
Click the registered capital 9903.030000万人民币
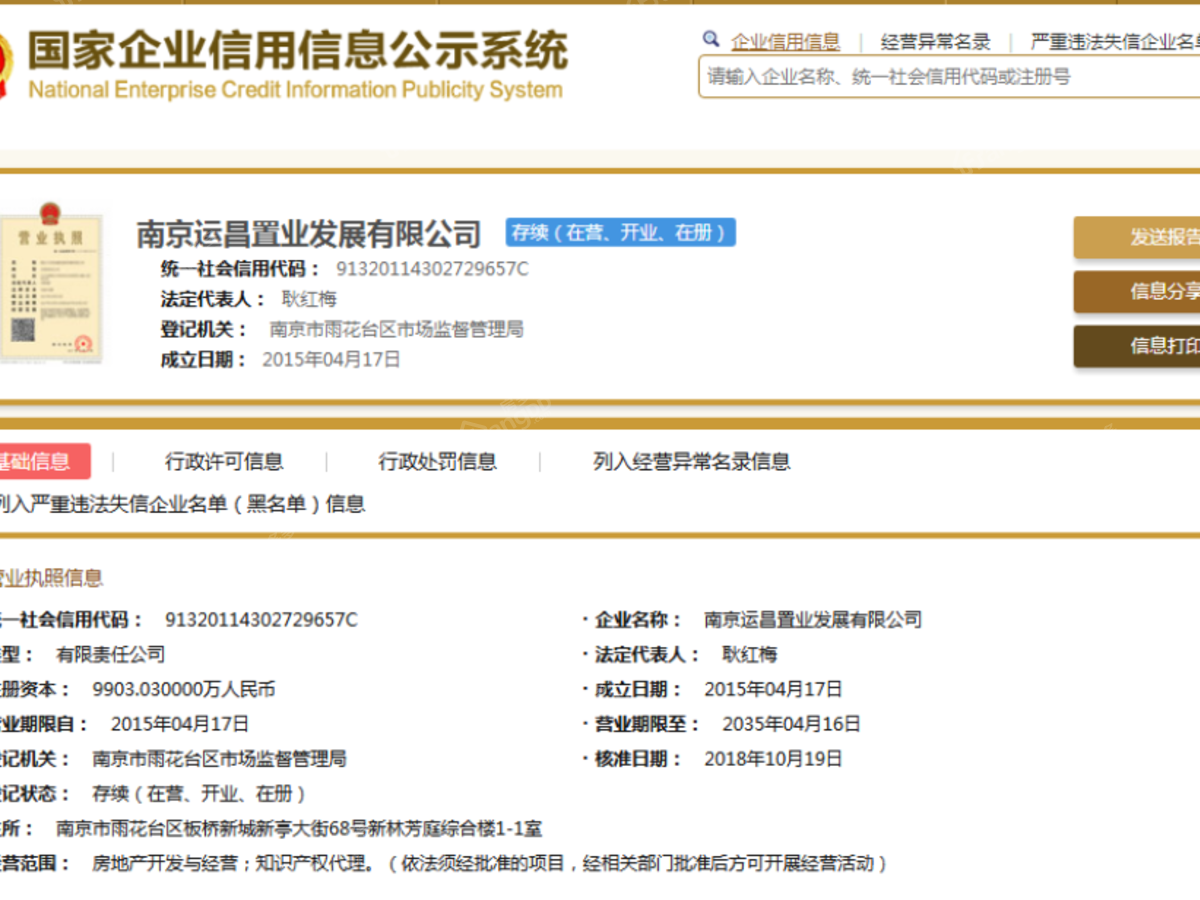coord(183,689)
